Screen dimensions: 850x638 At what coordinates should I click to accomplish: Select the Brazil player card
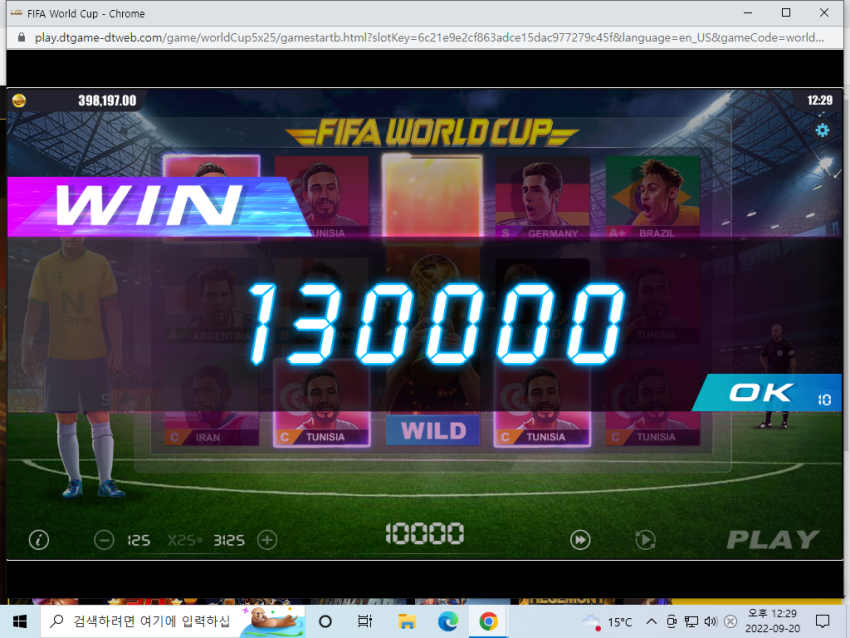pyautogui.click(x=653, y=197)
